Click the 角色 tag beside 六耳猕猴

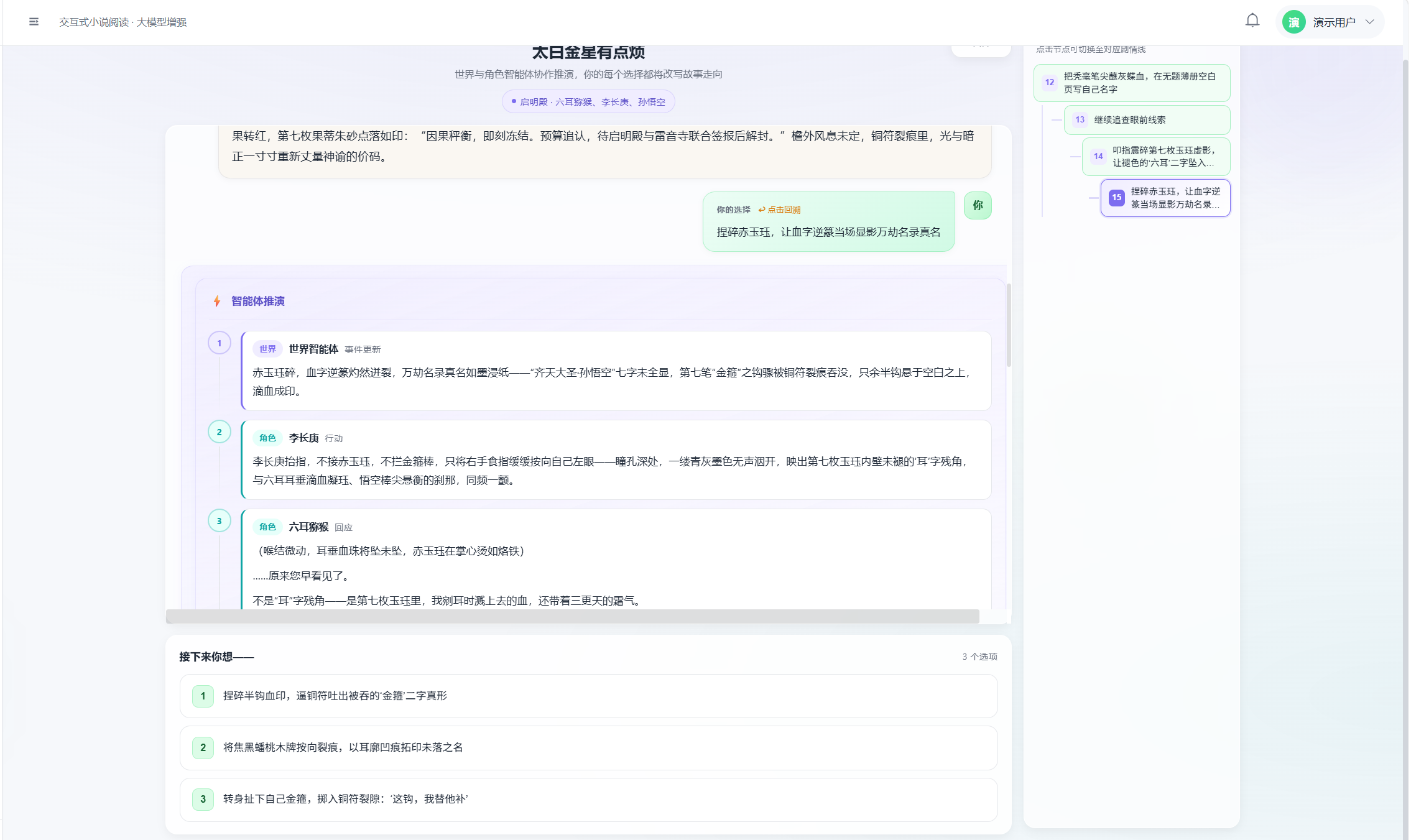[267, 527]
